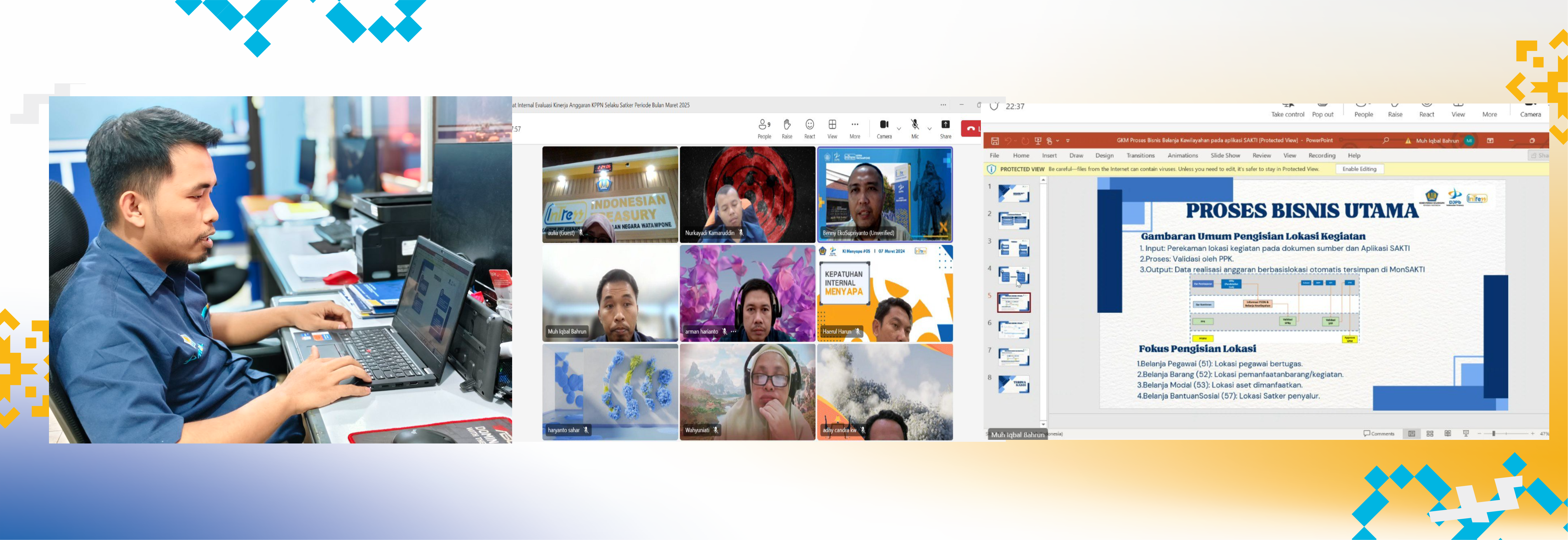Image resolution: width=1568 pixels, height=540 pixels.
Task: Click slide panel scroll down arrow
Action: coord(1043,424)
